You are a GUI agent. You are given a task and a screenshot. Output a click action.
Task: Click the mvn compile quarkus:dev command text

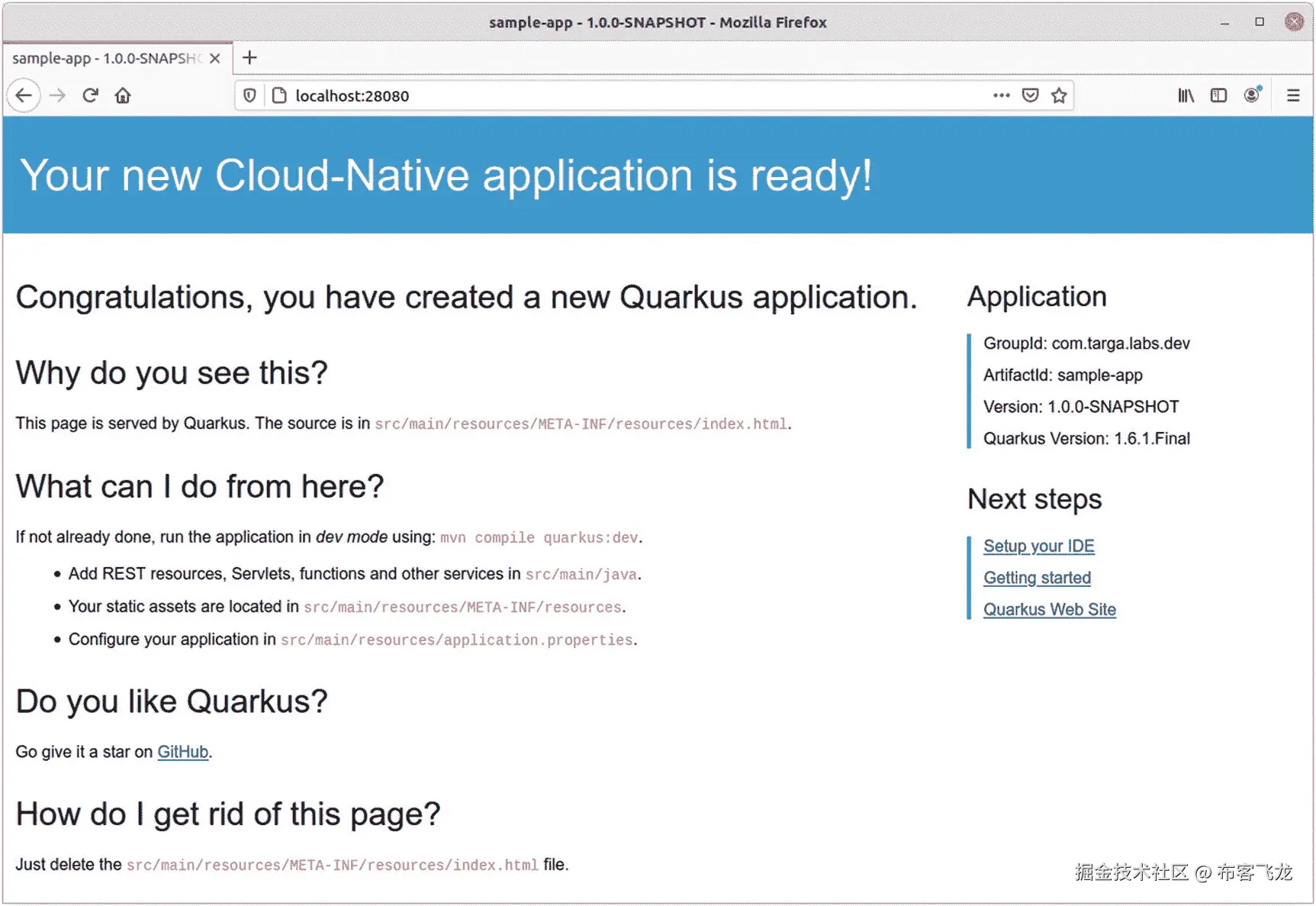click(x=539, y=538)
